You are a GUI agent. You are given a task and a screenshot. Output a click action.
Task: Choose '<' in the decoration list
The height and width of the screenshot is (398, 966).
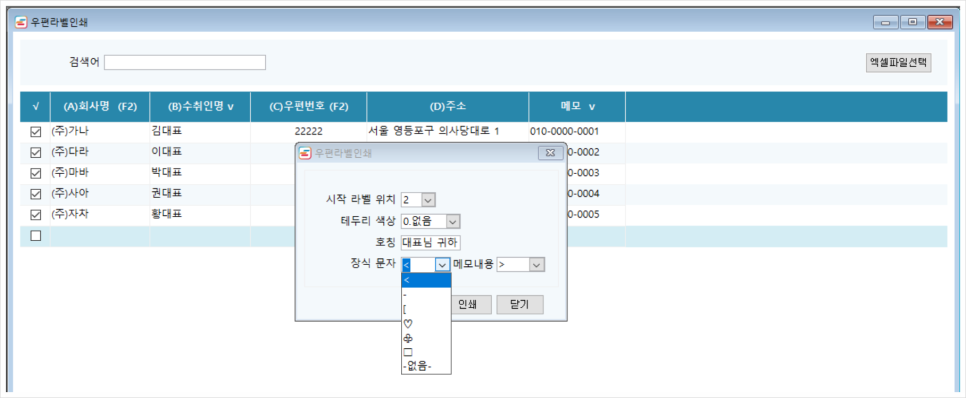(426, 280)
